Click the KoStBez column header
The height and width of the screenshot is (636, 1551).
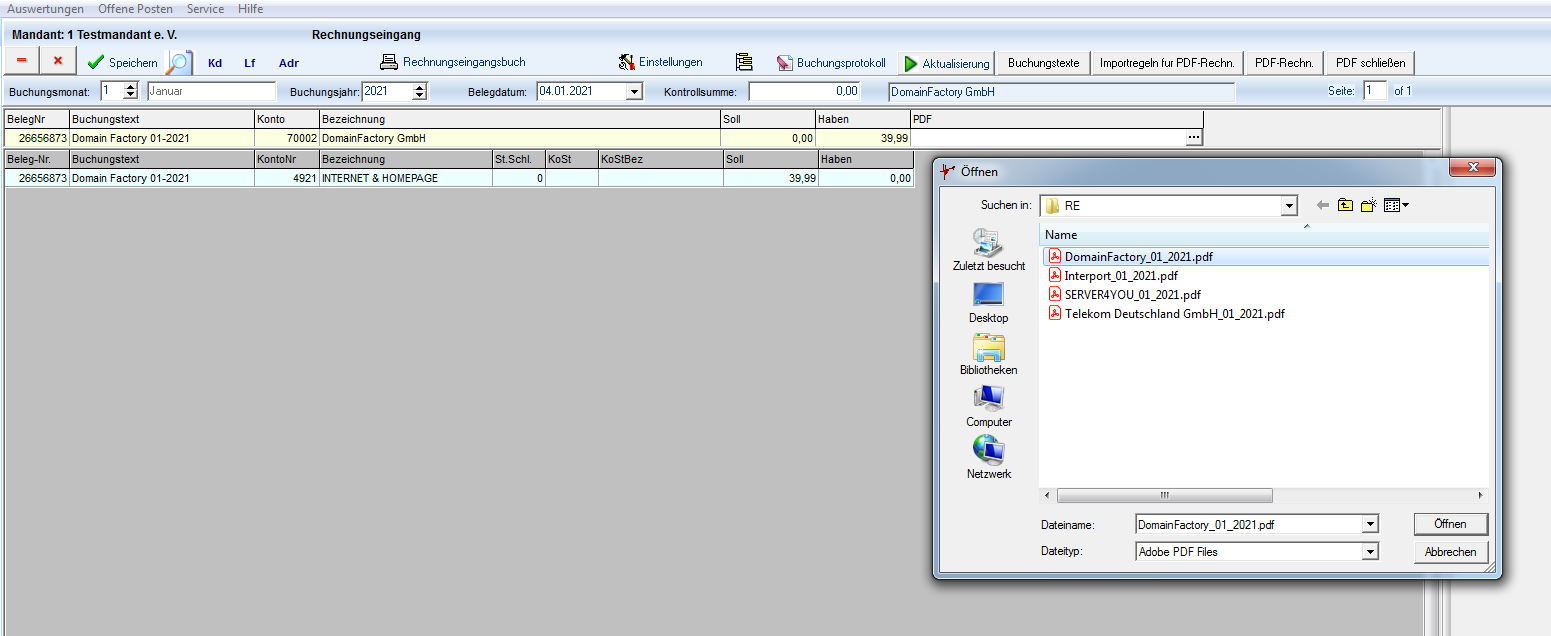[x=660, y=159]
